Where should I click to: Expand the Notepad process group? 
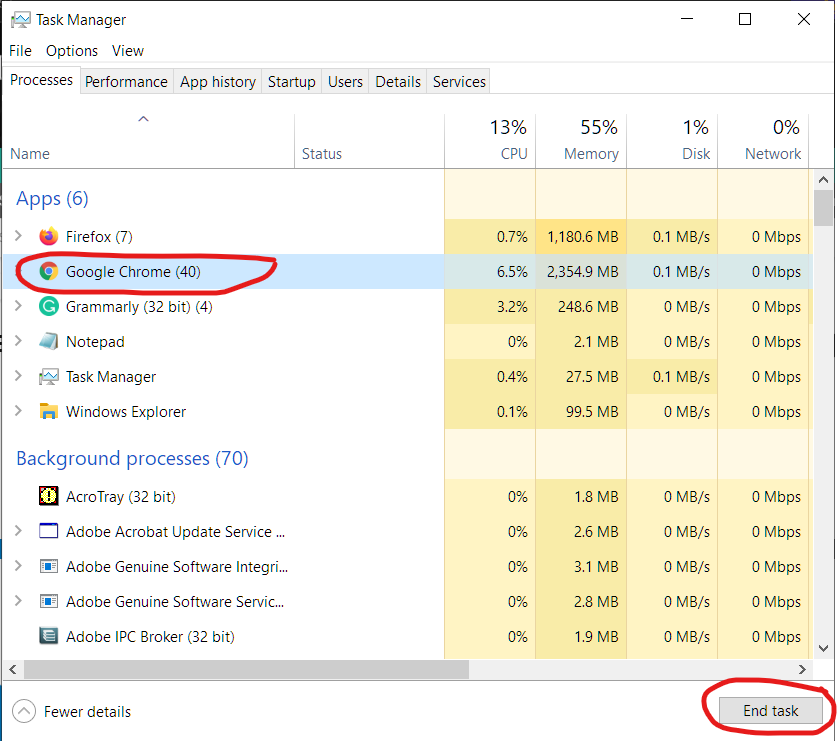pos(18,341)
